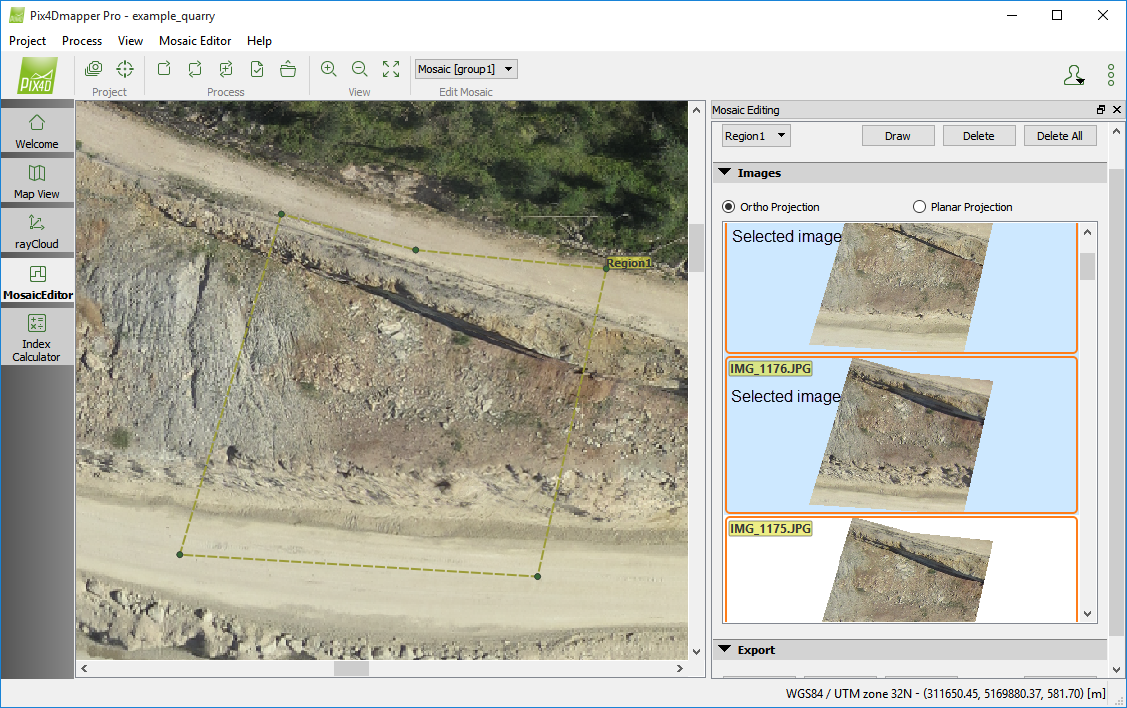Open the Region1 dropdown
The height and width of the screenshot is (708, 1127).
point(756,136)
